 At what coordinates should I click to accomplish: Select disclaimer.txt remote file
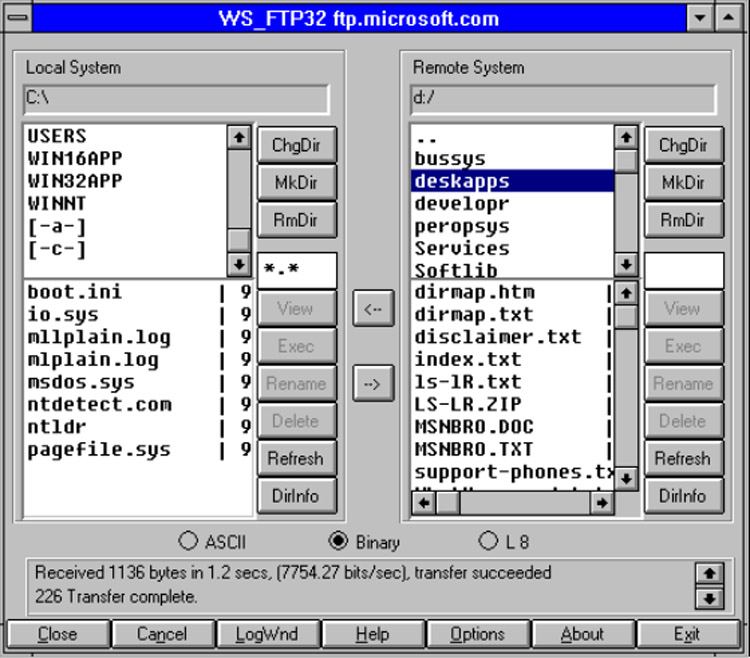click(512, 337)
